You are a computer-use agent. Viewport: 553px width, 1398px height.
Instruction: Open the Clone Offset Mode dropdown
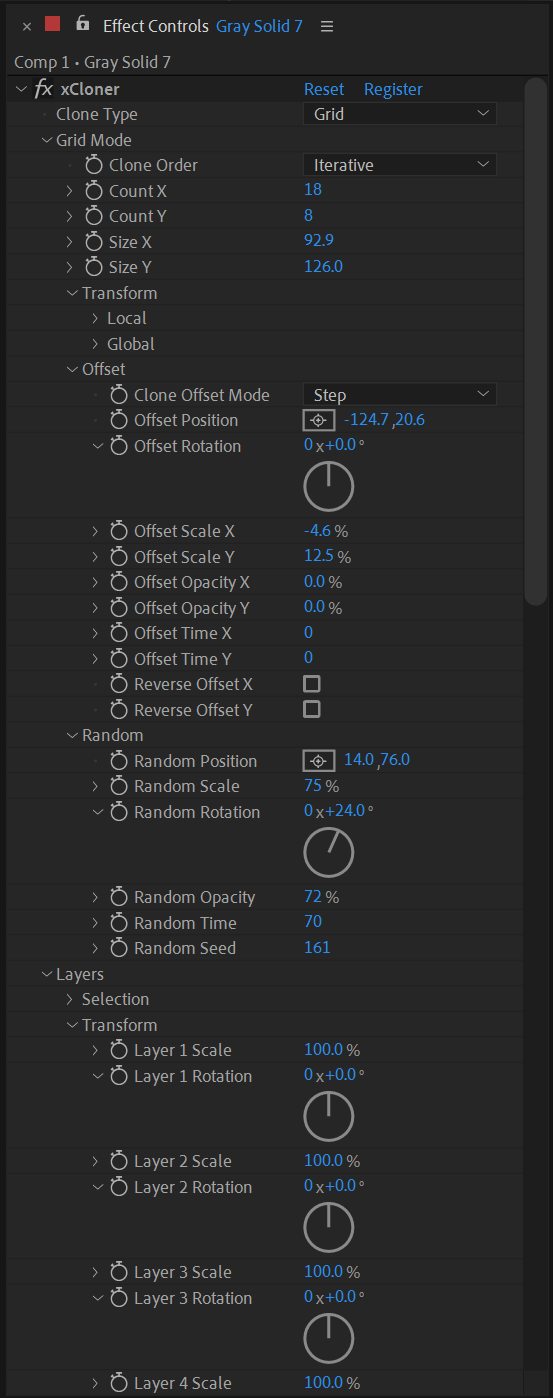point(400,395)
